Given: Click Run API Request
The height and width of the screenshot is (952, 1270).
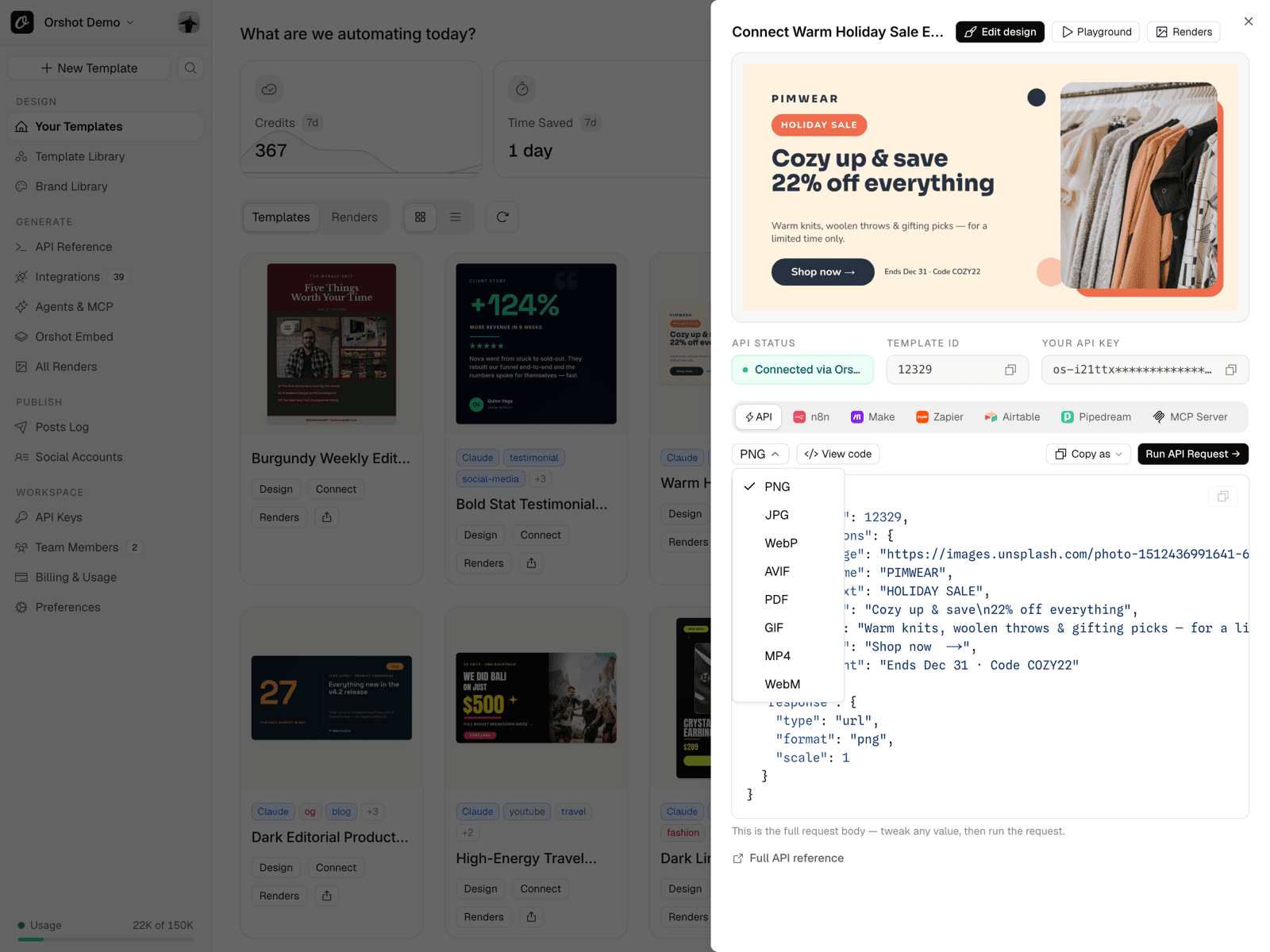Looking at the screenshot, I should tap(1193, 454).
